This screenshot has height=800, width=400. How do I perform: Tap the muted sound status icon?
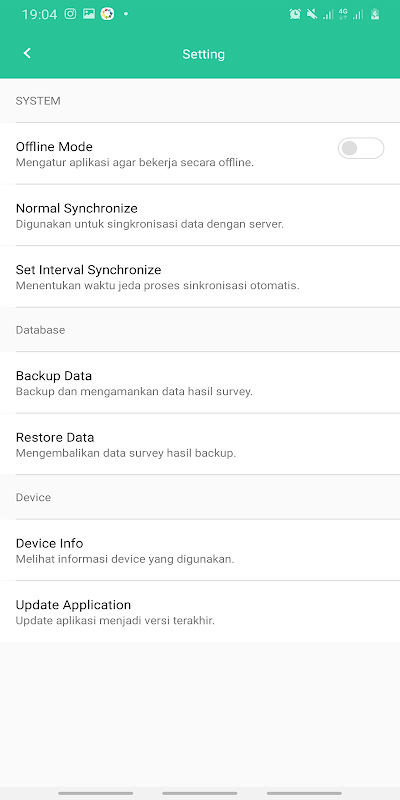pyautogui.click(x=312, y=14)
